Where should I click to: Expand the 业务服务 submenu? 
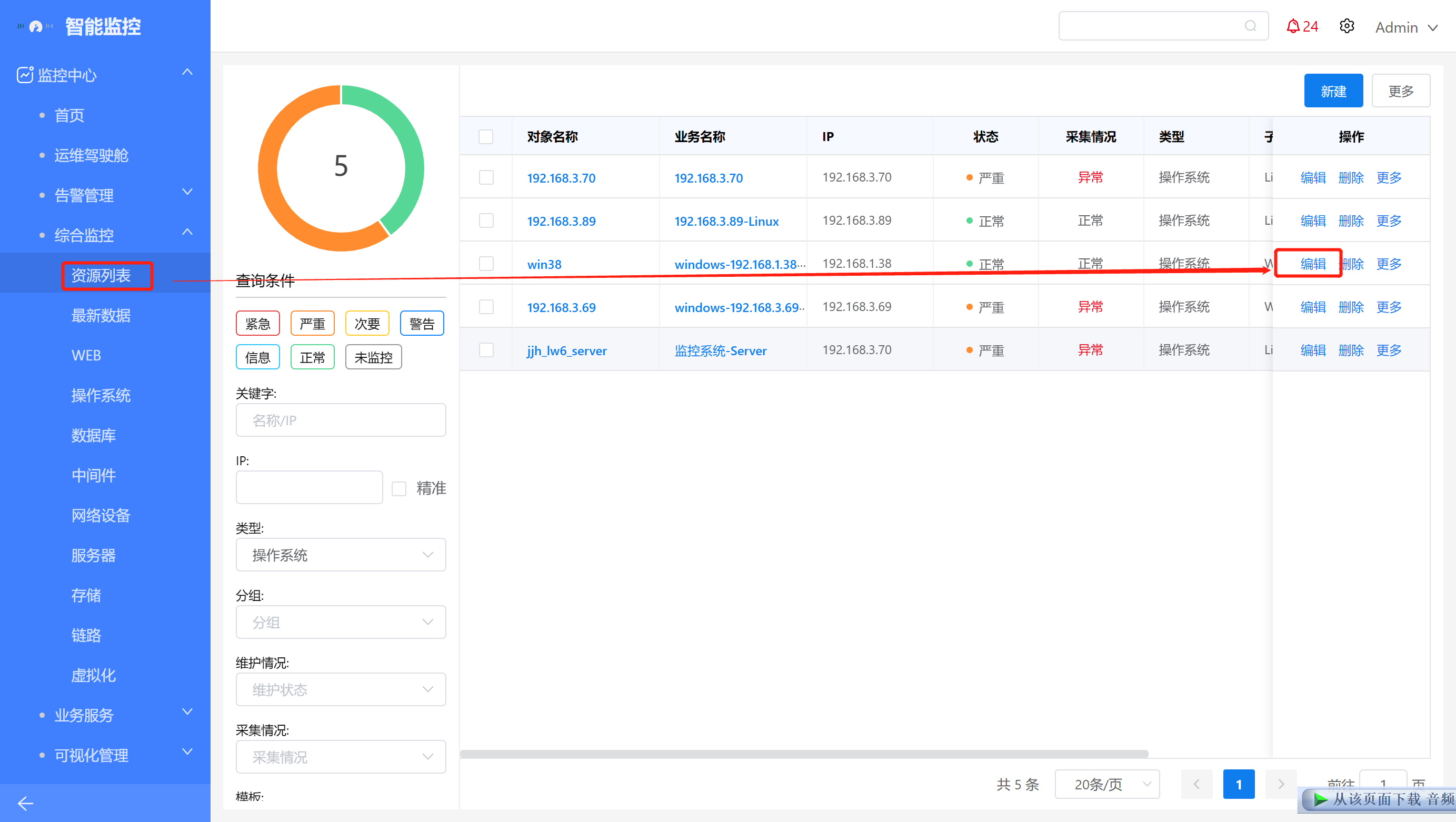(187, 712)
